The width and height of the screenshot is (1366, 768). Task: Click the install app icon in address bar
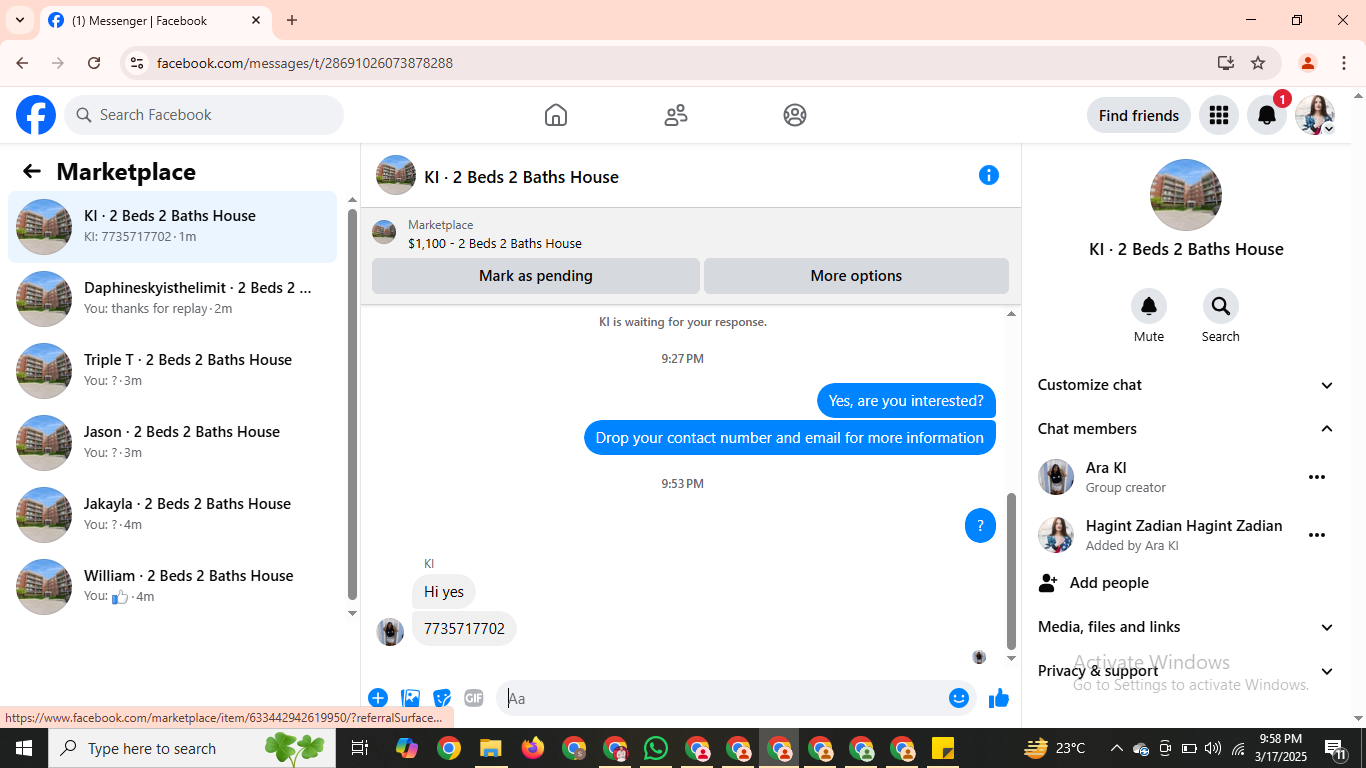click(1226, 63)
